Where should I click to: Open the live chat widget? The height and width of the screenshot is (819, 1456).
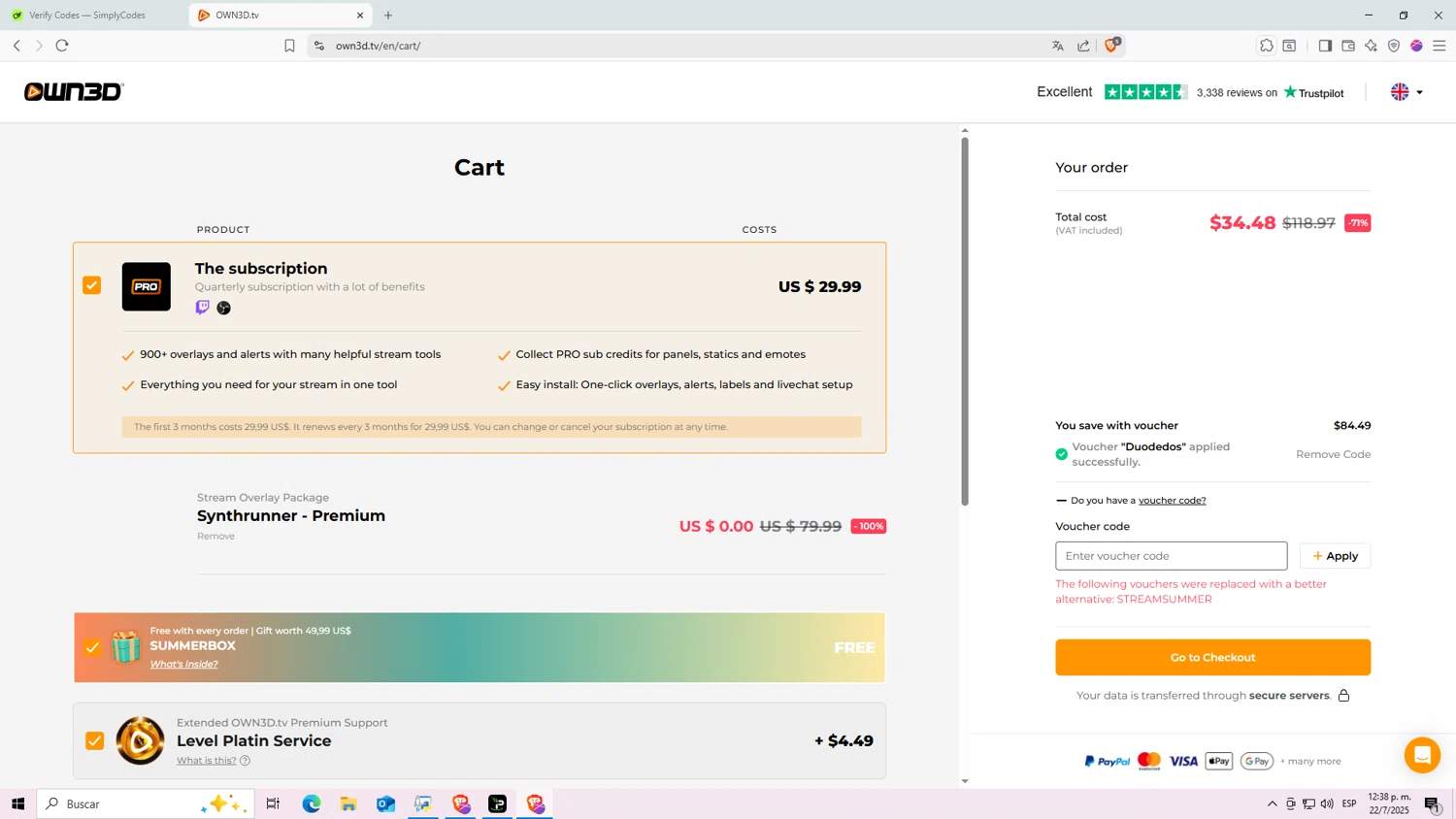pos(1422,755)
